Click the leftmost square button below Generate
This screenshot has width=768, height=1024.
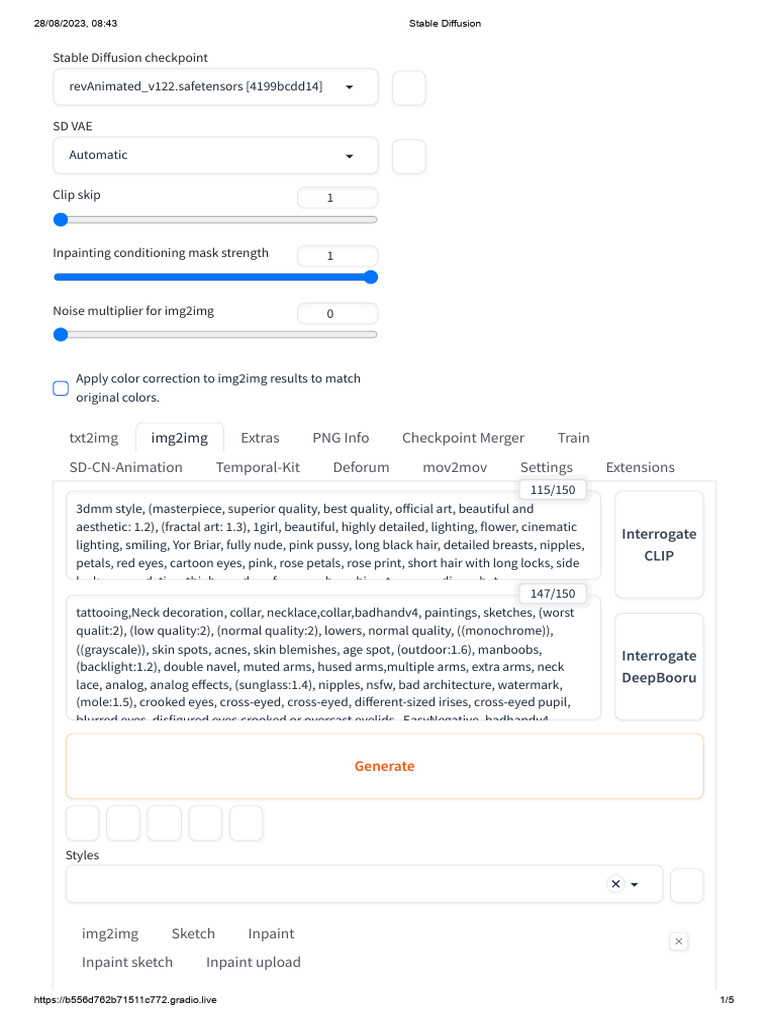click(x=83, y=823)
